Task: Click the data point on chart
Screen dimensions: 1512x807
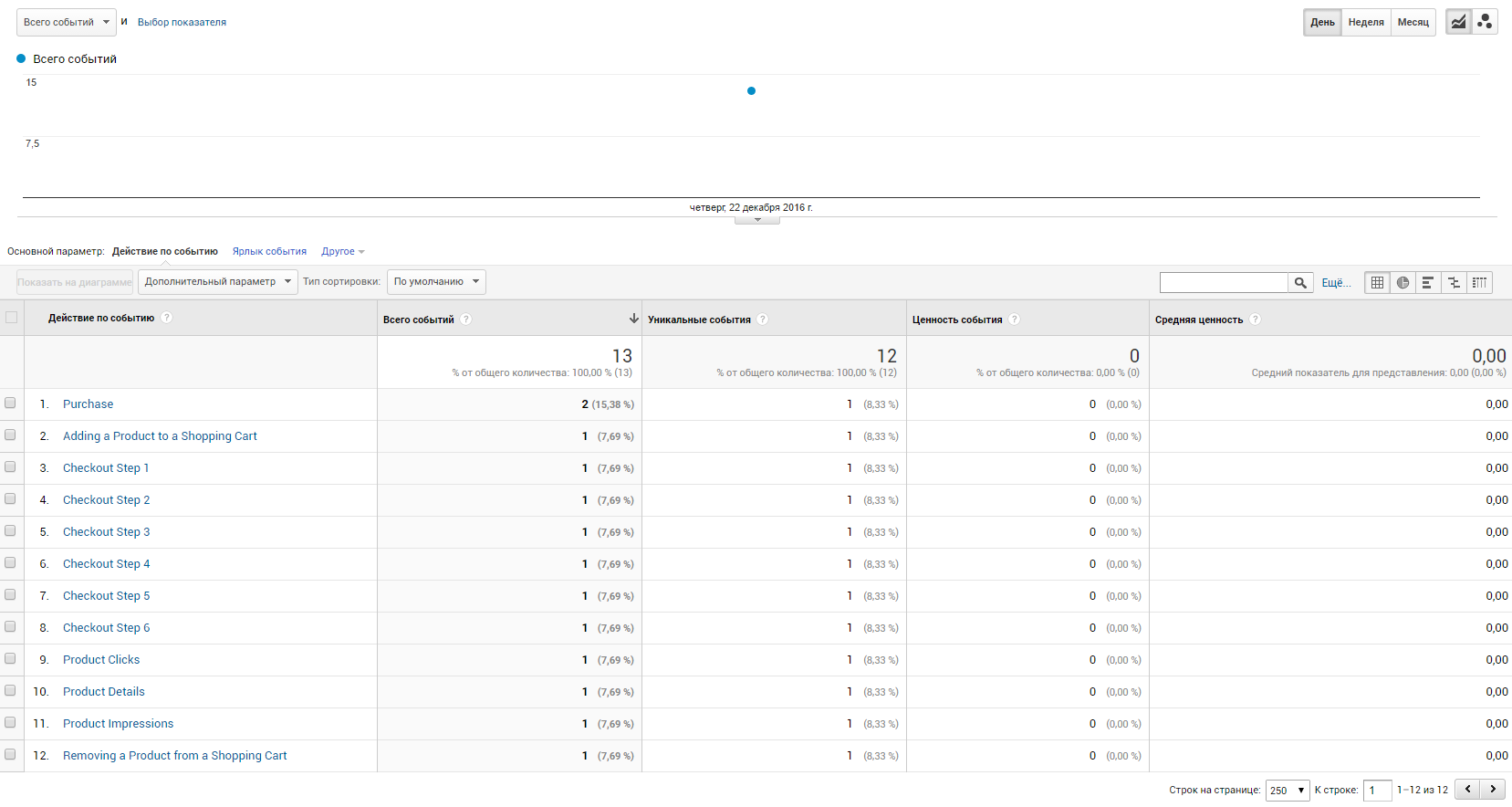Action: pos(751,90)
